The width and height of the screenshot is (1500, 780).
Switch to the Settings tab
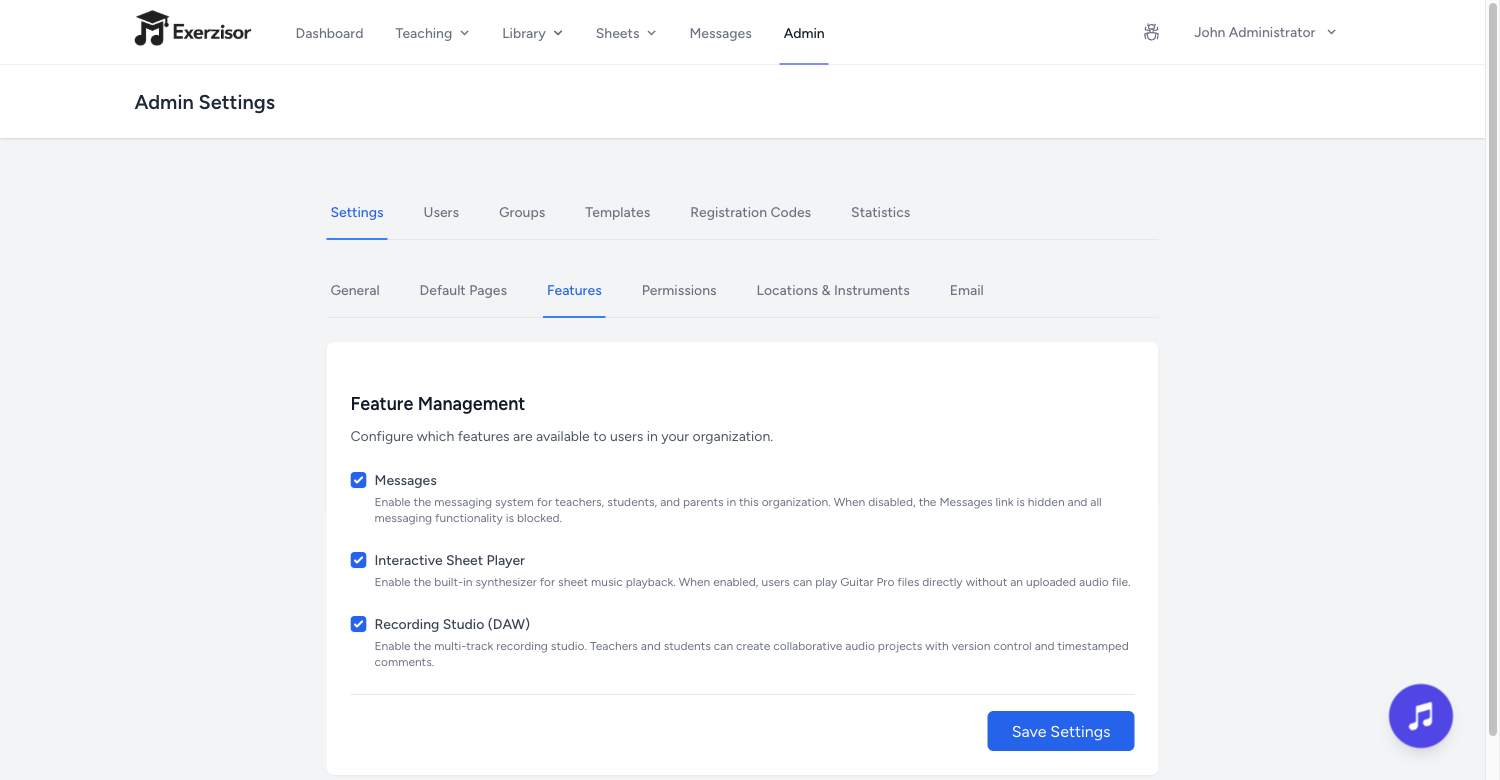pyautogui.click(x=357, y=212)
